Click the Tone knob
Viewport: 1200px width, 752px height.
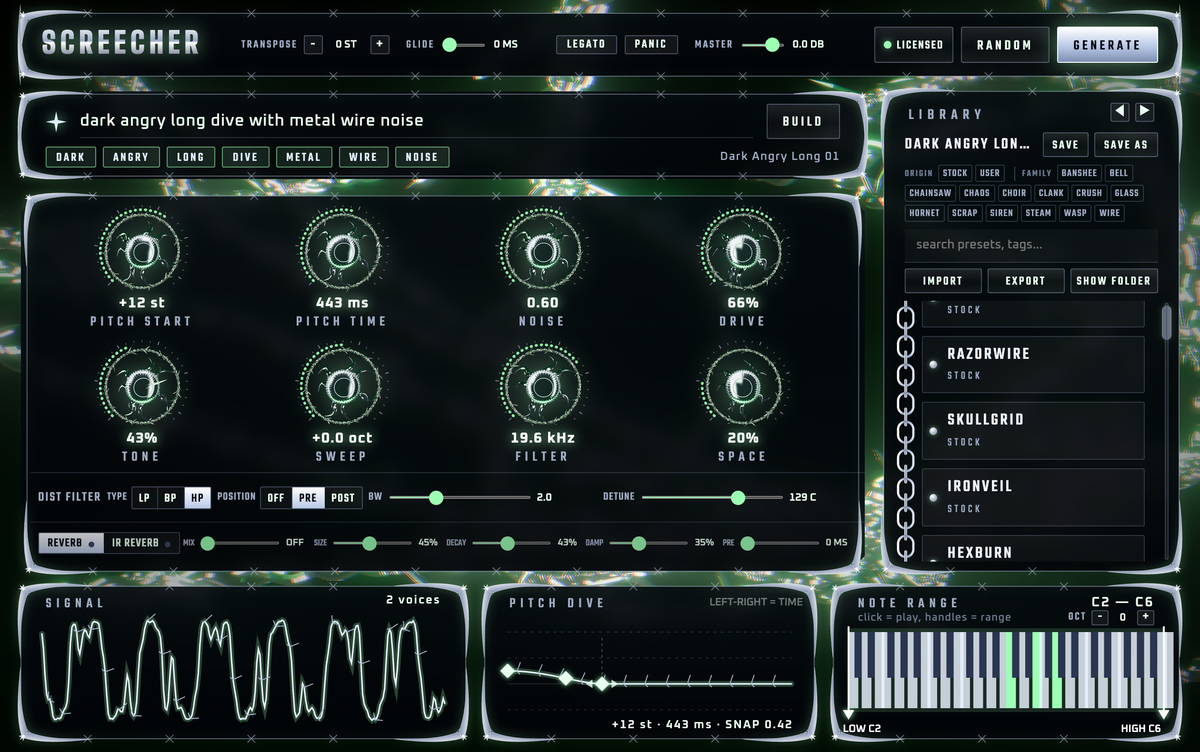click(140, 385)
